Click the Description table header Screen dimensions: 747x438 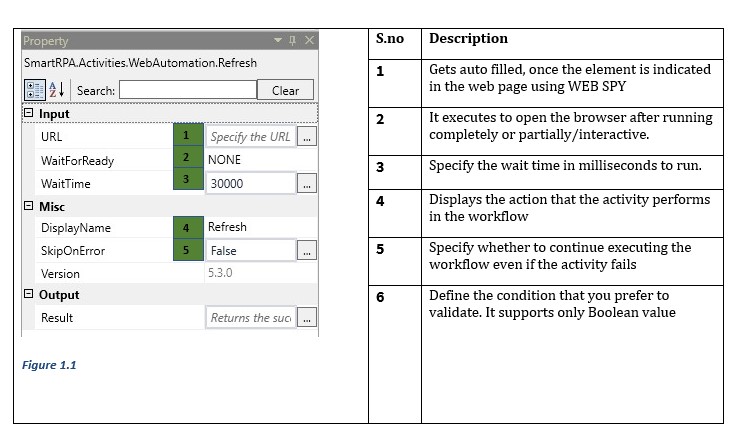[468, 38]
